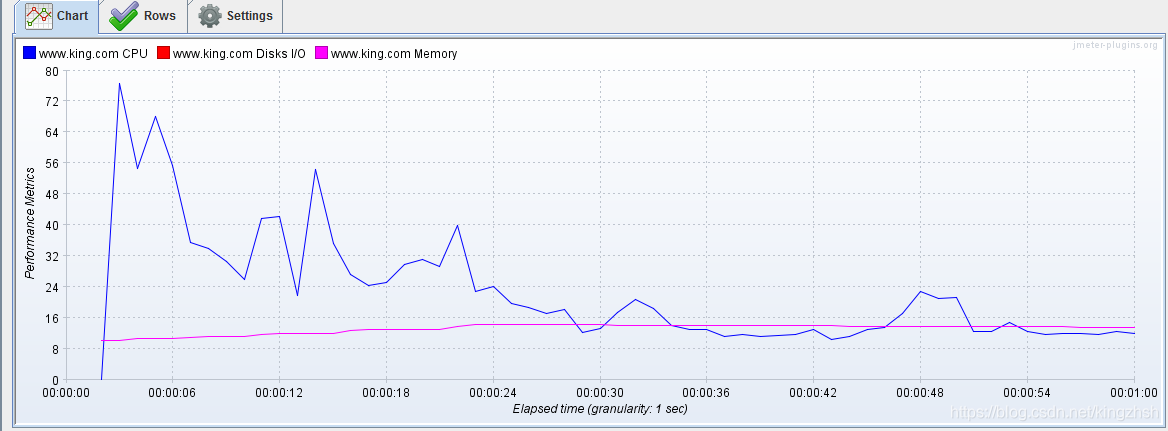Click the 16 value on the Y axis
Viewport: 1168px width, 431px height.
tap(51, 318)
